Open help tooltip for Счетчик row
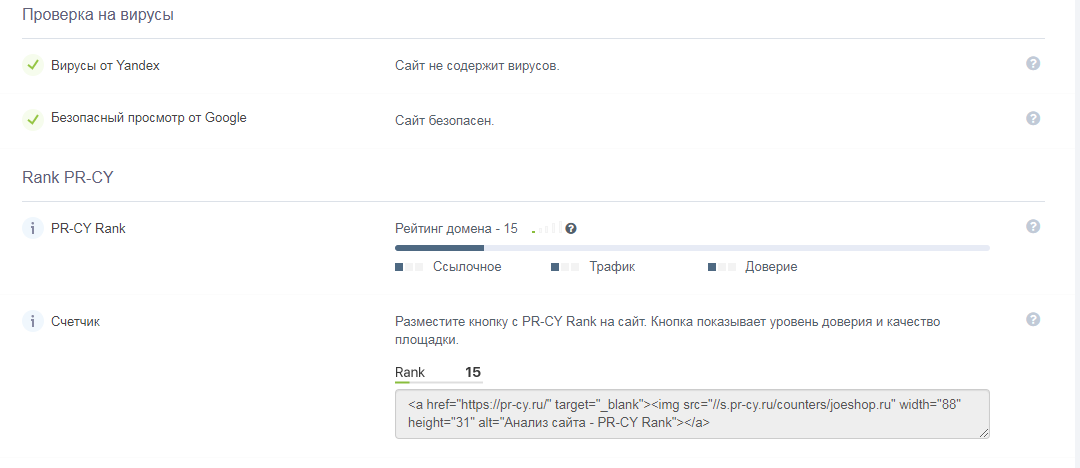 tap(1033, 320)
